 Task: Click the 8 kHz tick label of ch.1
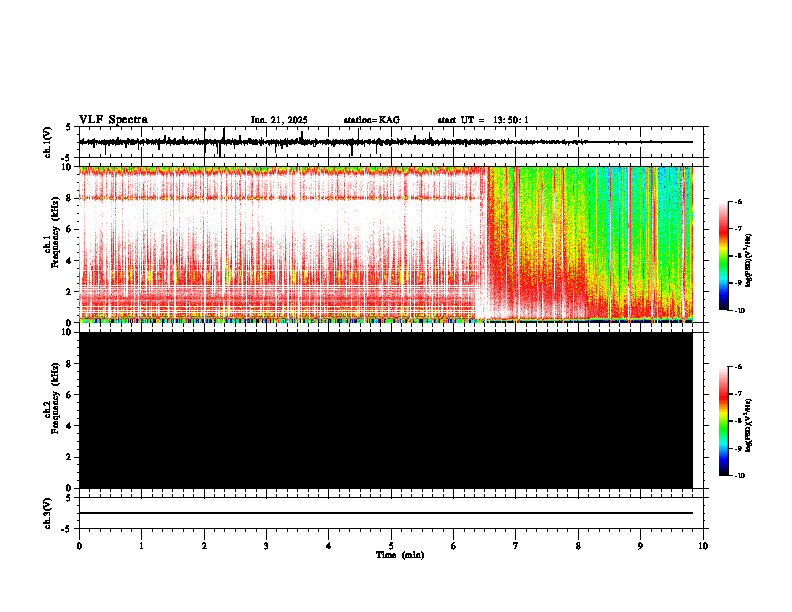(70, 198)
